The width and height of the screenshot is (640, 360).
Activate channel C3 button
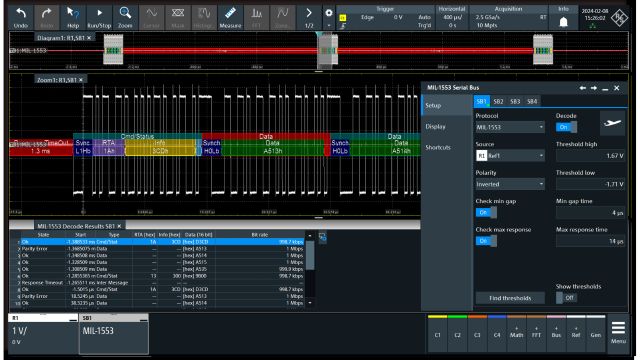tap(477, 333)
